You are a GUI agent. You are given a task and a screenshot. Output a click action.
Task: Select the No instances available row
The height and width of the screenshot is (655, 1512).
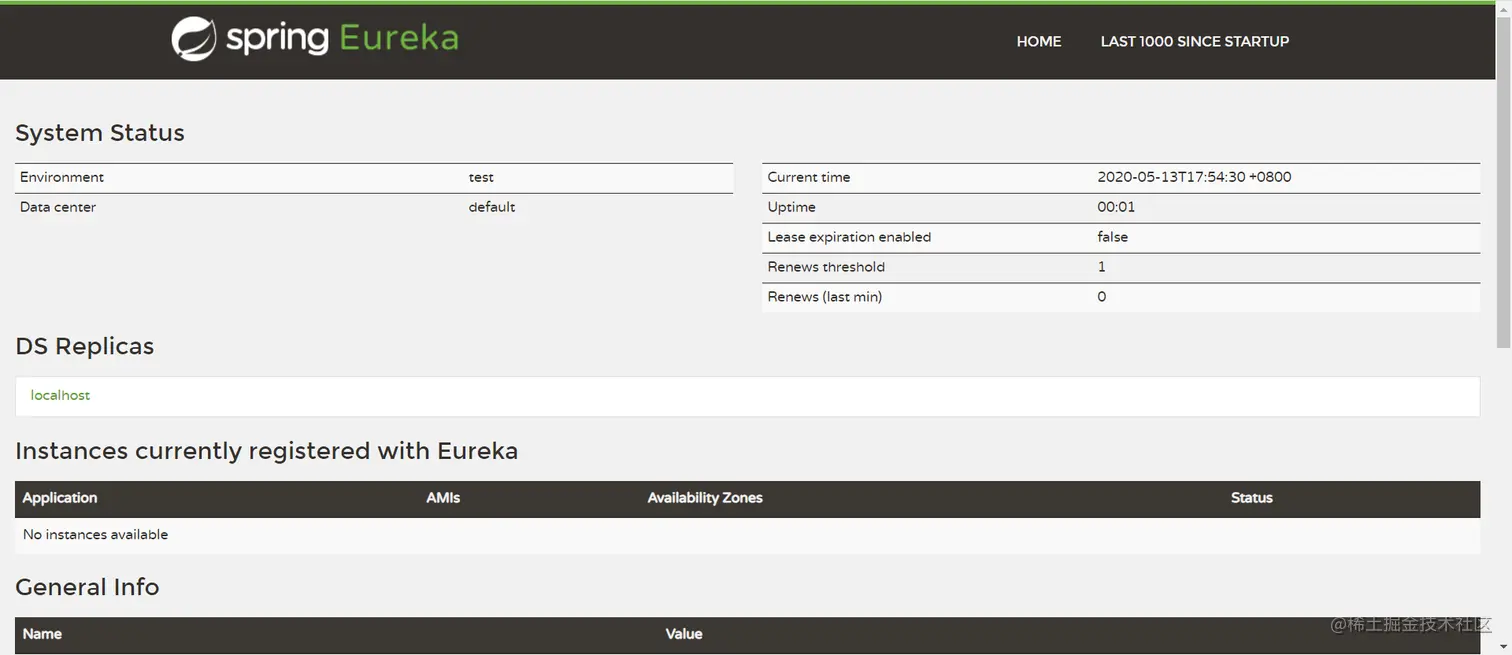pyautogui.click(x=748, y=535)
